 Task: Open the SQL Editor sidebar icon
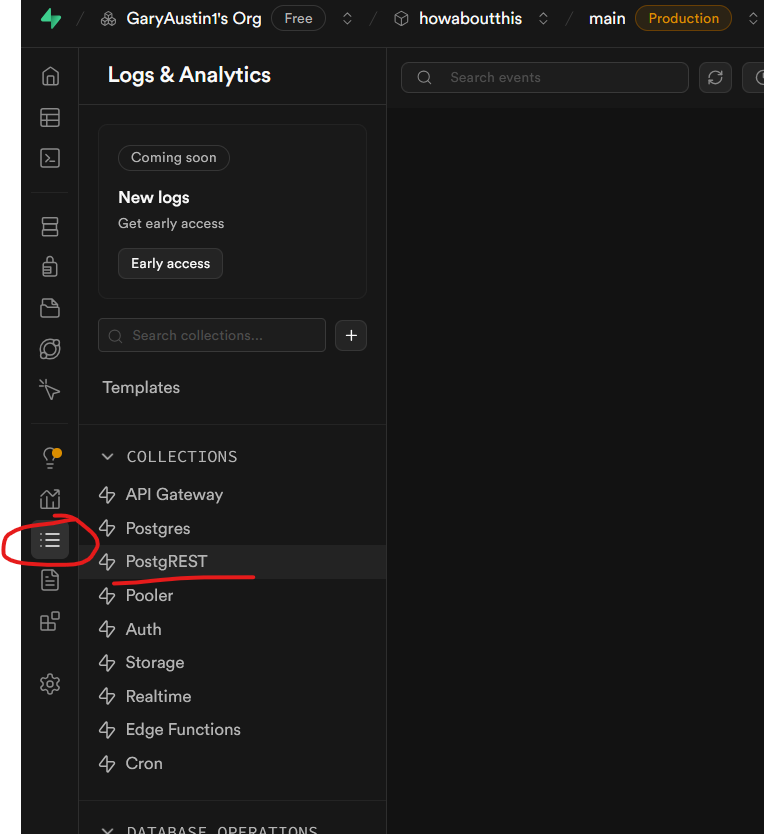[50, 158]
